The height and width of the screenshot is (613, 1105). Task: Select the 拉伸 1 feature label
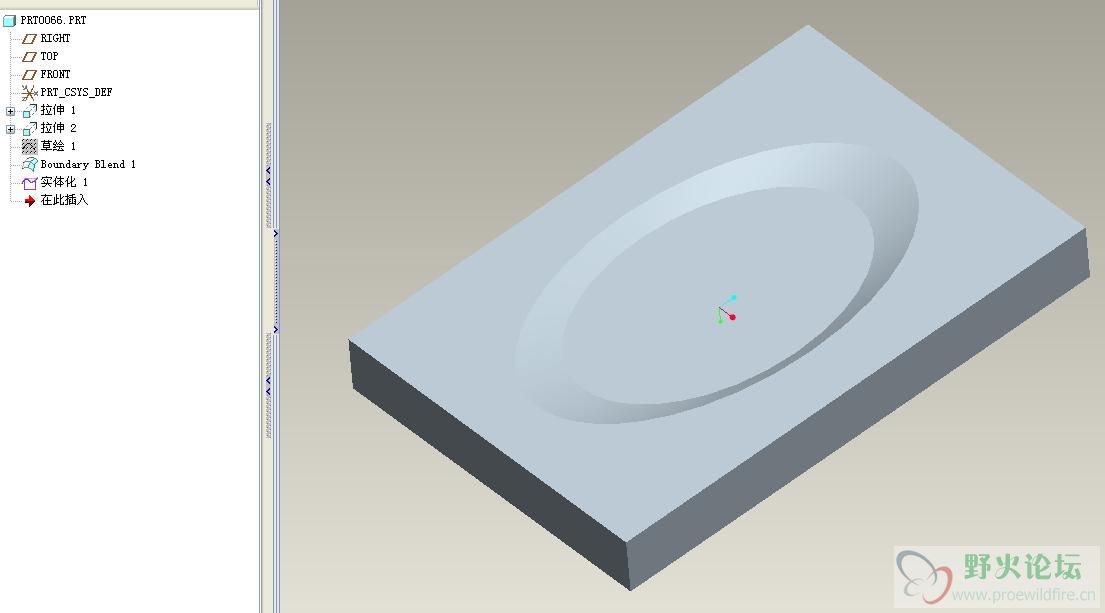58,110
